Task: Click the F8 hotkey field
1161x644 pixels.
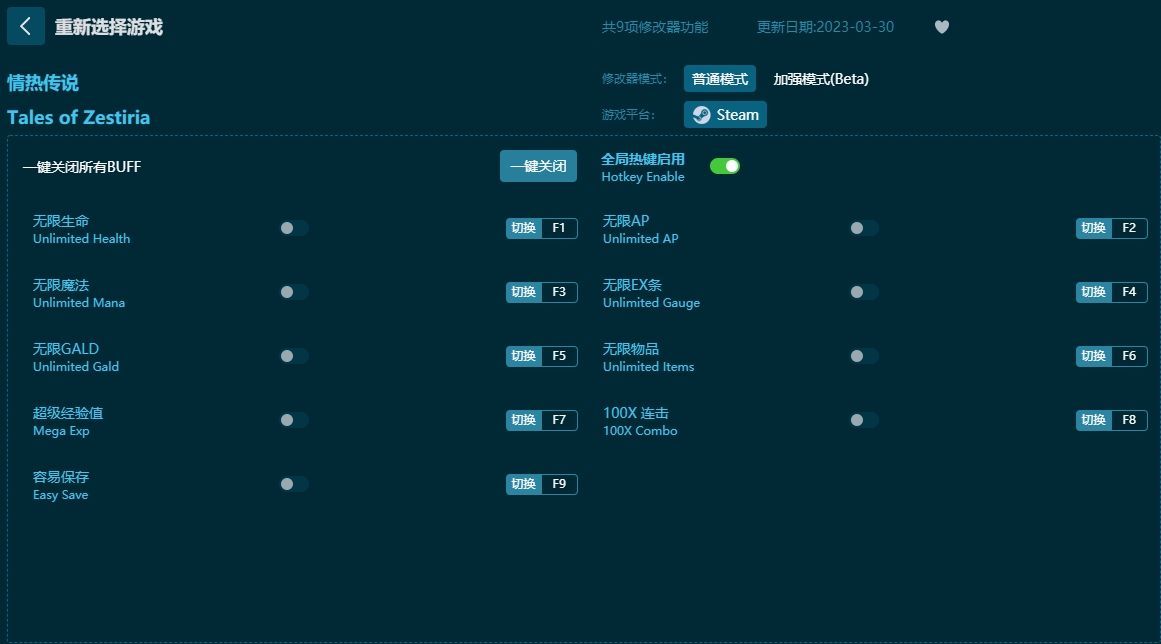Action: tap(1129, 420)
